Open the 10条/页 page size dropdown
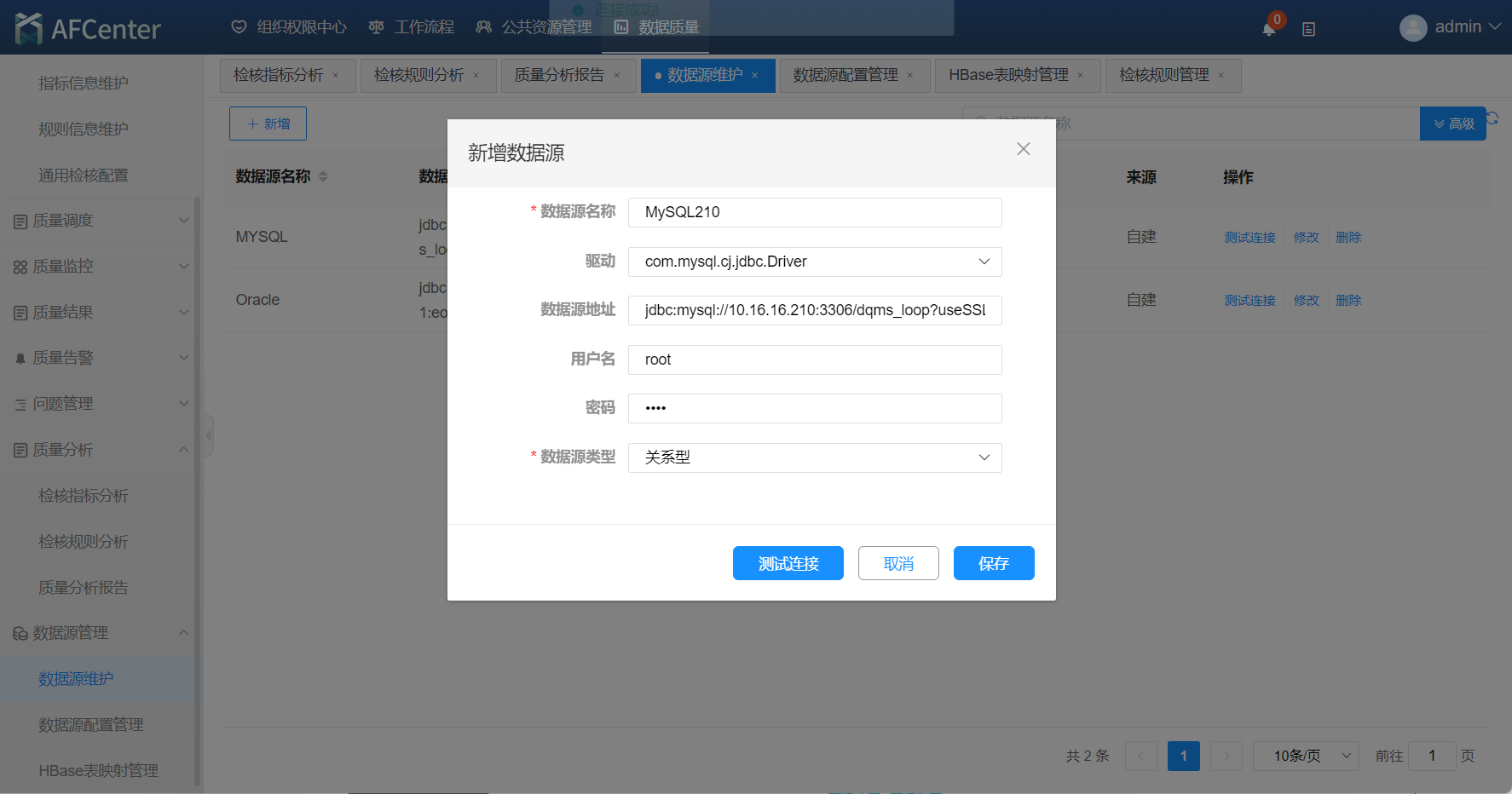Viewport: 1512px width, 794px height. click(x=1305, y=756)
